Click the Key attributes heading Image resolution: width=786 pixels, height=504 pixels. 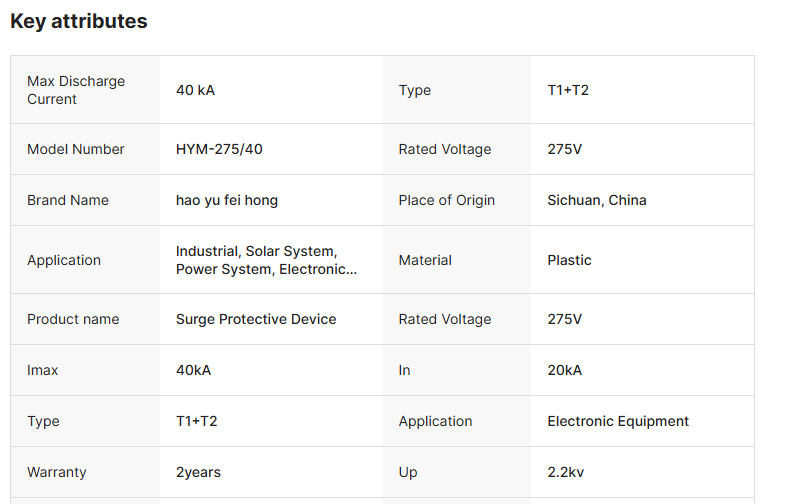(79, 21)
